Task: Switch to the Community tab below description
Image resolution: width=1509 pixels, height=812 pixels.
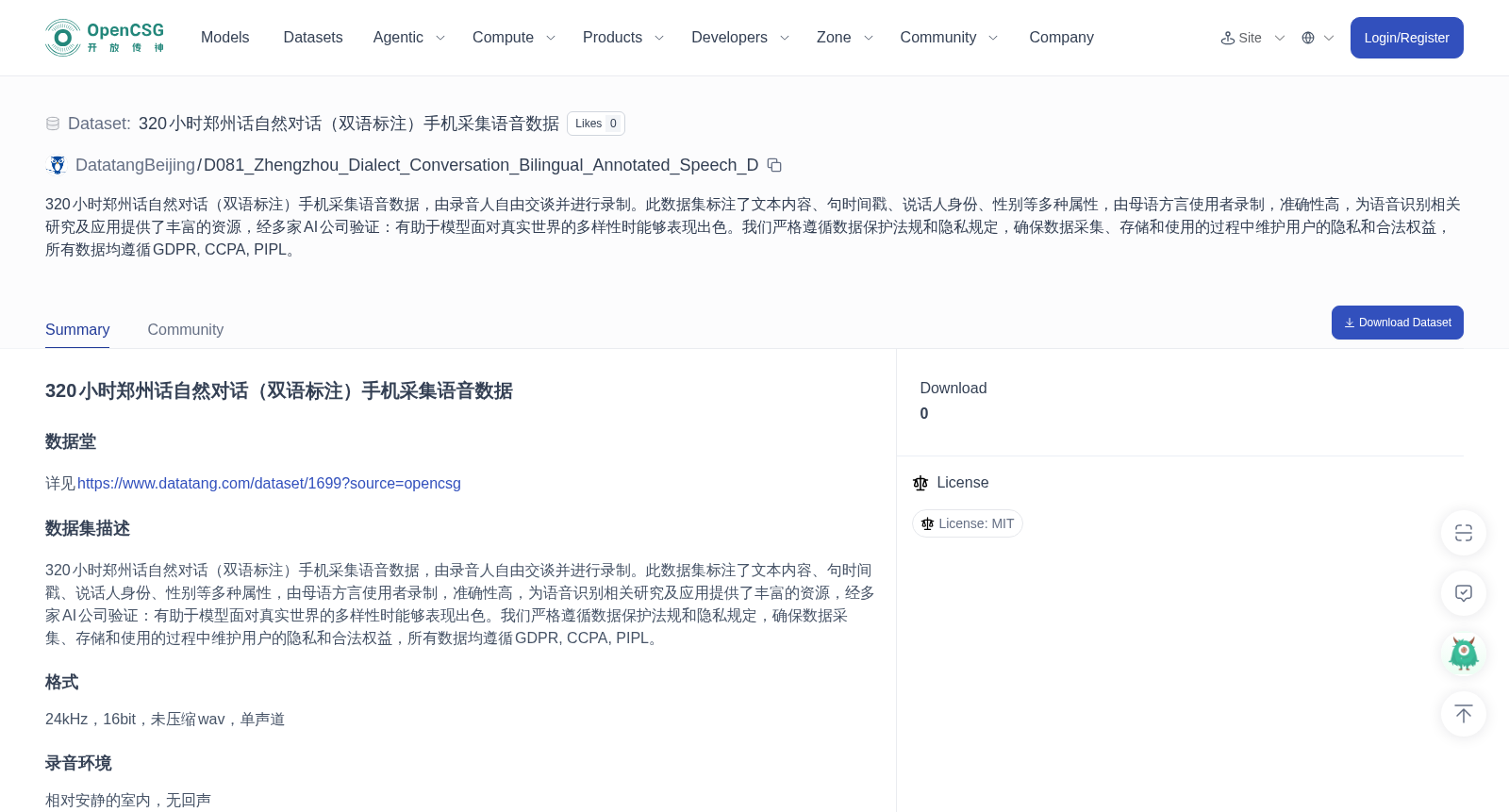Action: coord(186,329)
